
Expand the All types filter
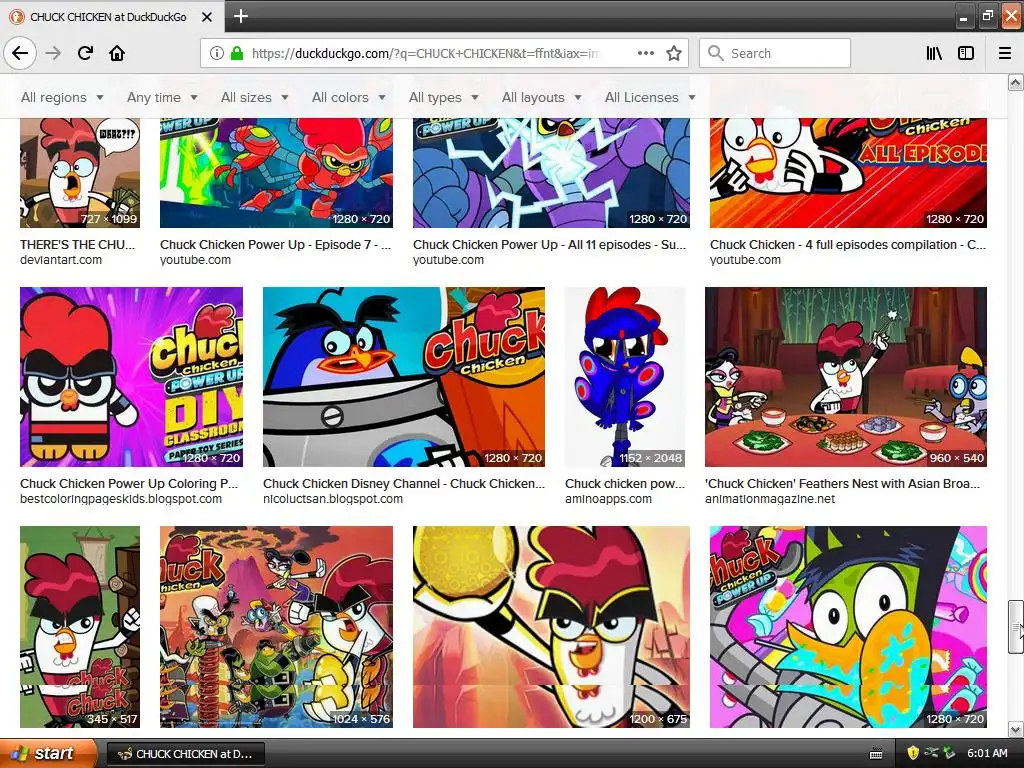(443, 97)
